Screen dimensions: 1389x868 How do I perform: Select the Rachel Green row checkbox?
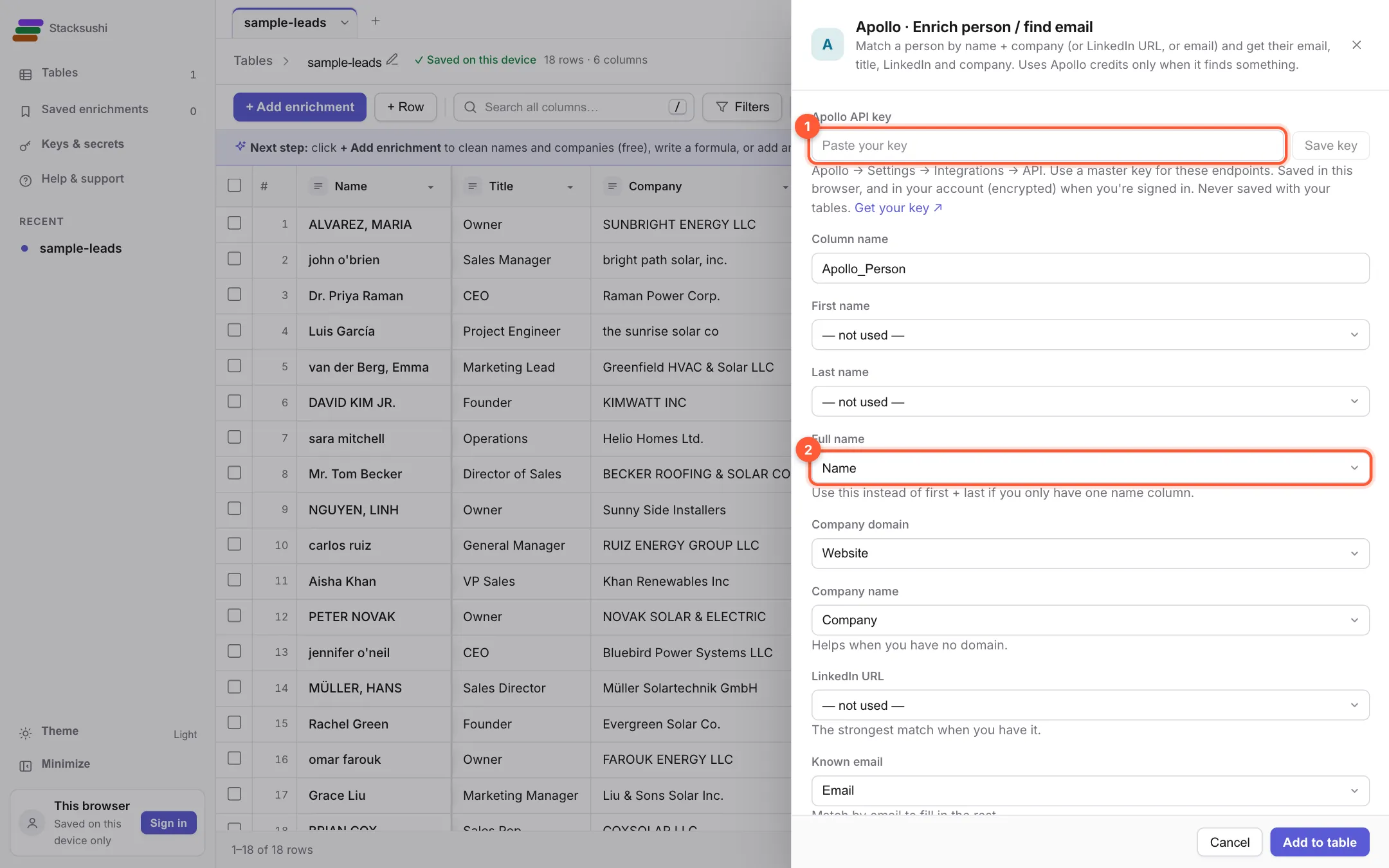click(x=235, y=723)
